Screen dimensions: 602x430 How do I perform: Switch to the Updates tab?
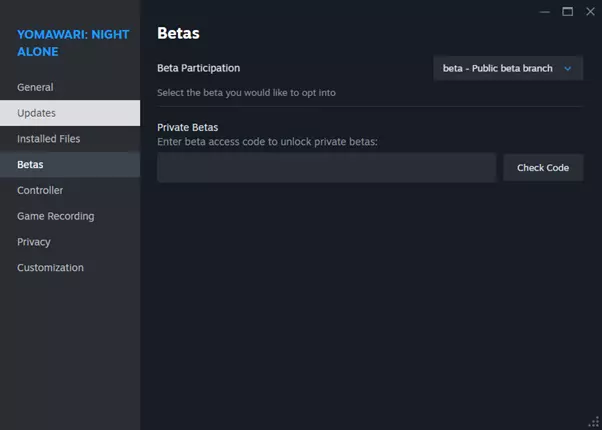(36, 113)
